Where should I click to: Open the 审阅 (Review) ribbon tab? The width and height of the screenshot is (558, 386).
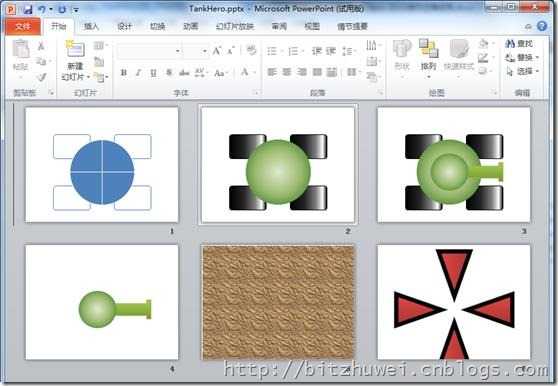point(279,26)
